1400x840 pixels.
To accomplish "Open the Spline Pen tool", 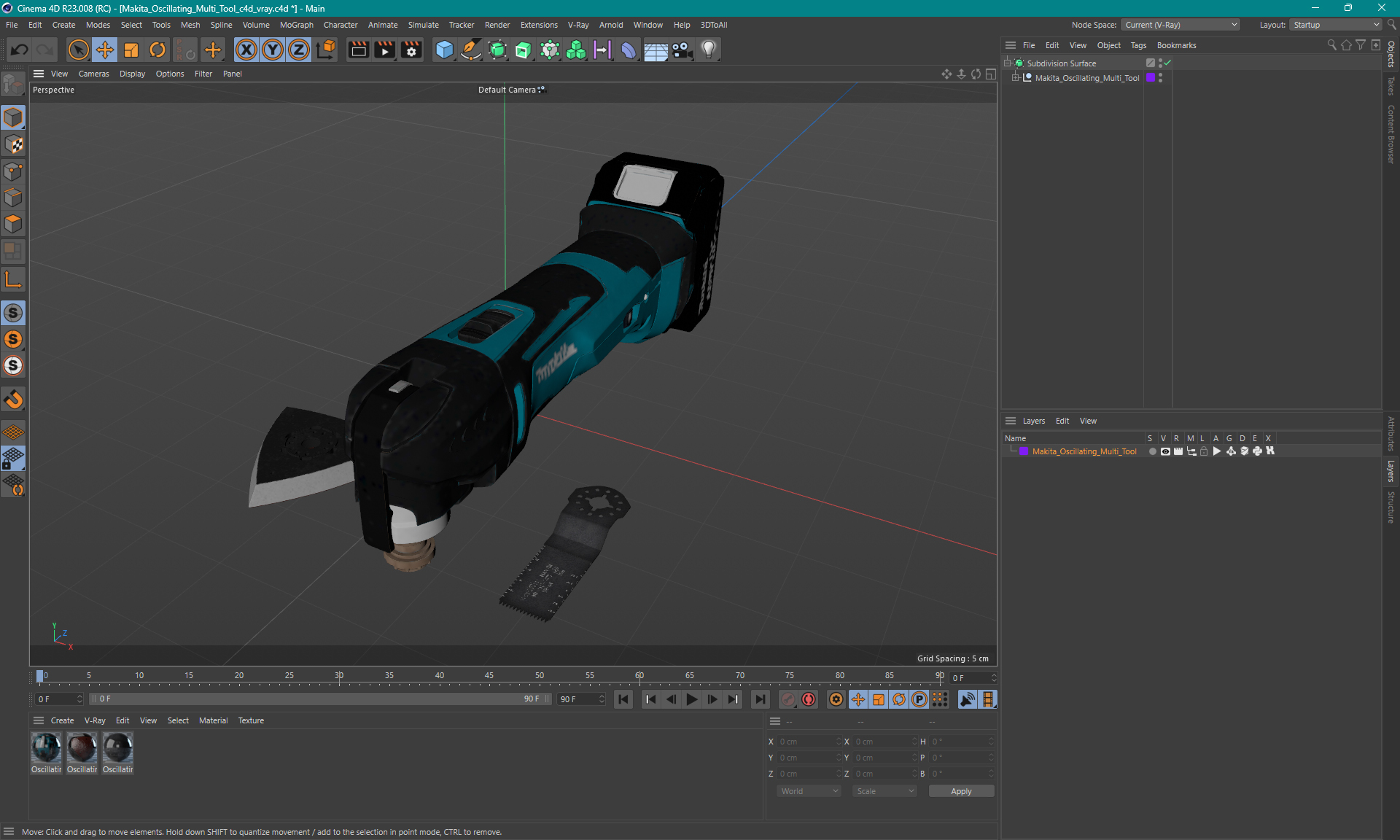I will (471, 50).
